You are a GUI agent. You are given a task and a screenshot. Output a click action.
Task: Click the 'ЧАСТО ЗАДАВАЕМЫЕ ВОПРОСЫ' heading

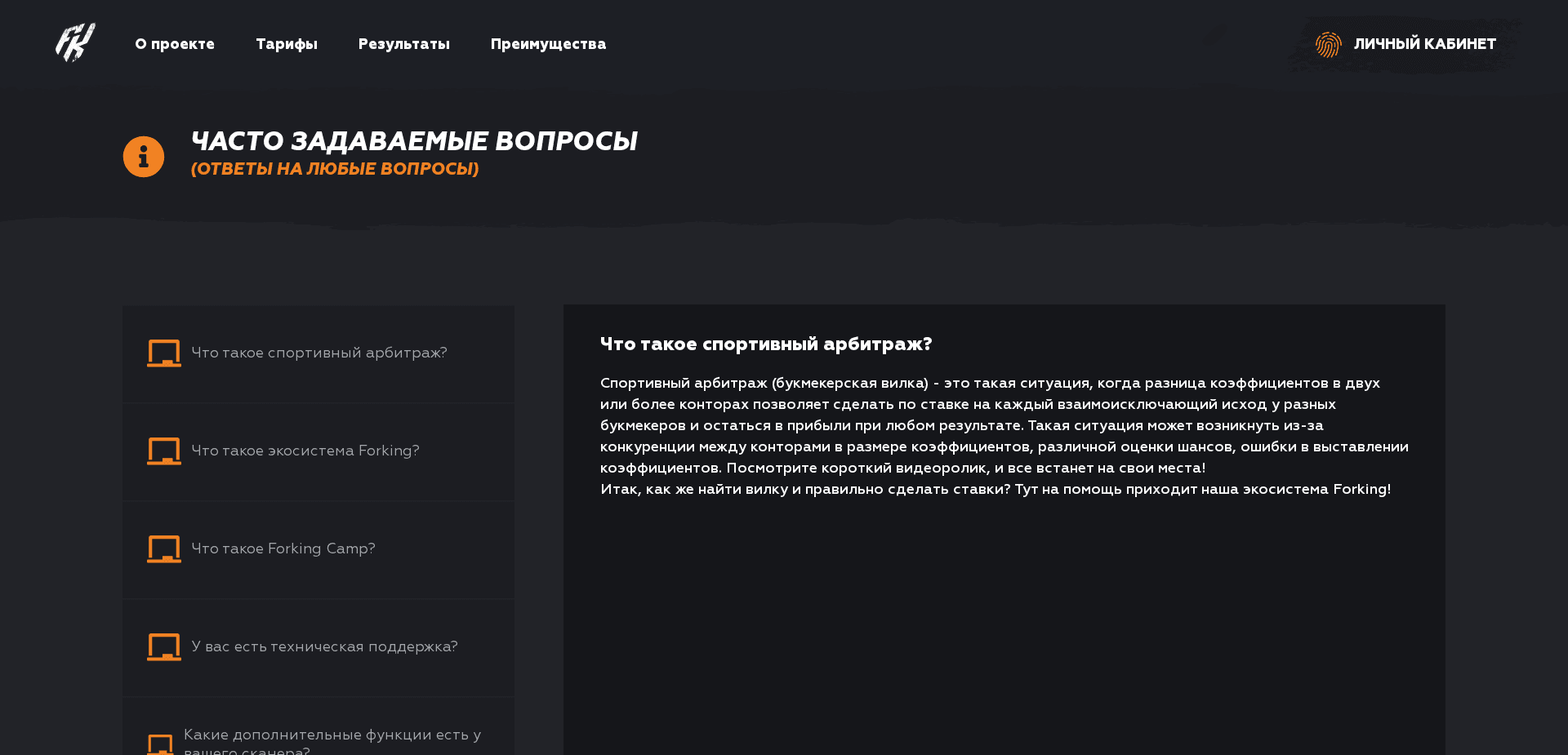pos(414,141)
